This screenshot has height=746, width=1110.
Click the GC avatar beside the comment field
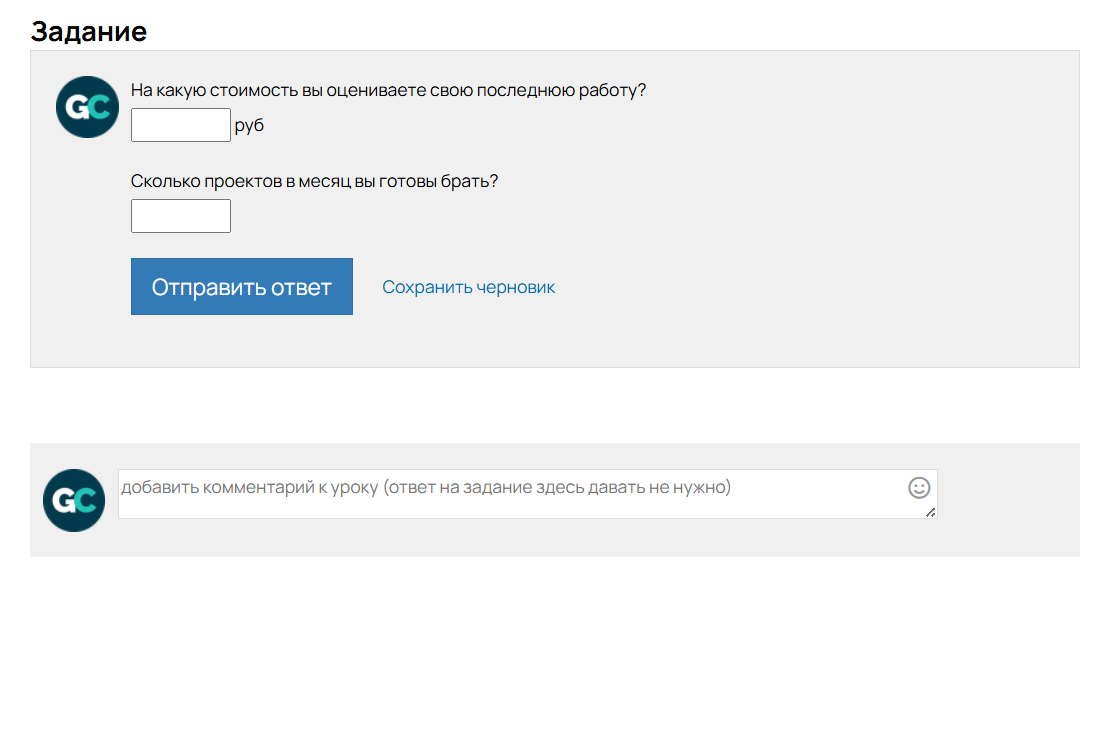click(73, 499)
